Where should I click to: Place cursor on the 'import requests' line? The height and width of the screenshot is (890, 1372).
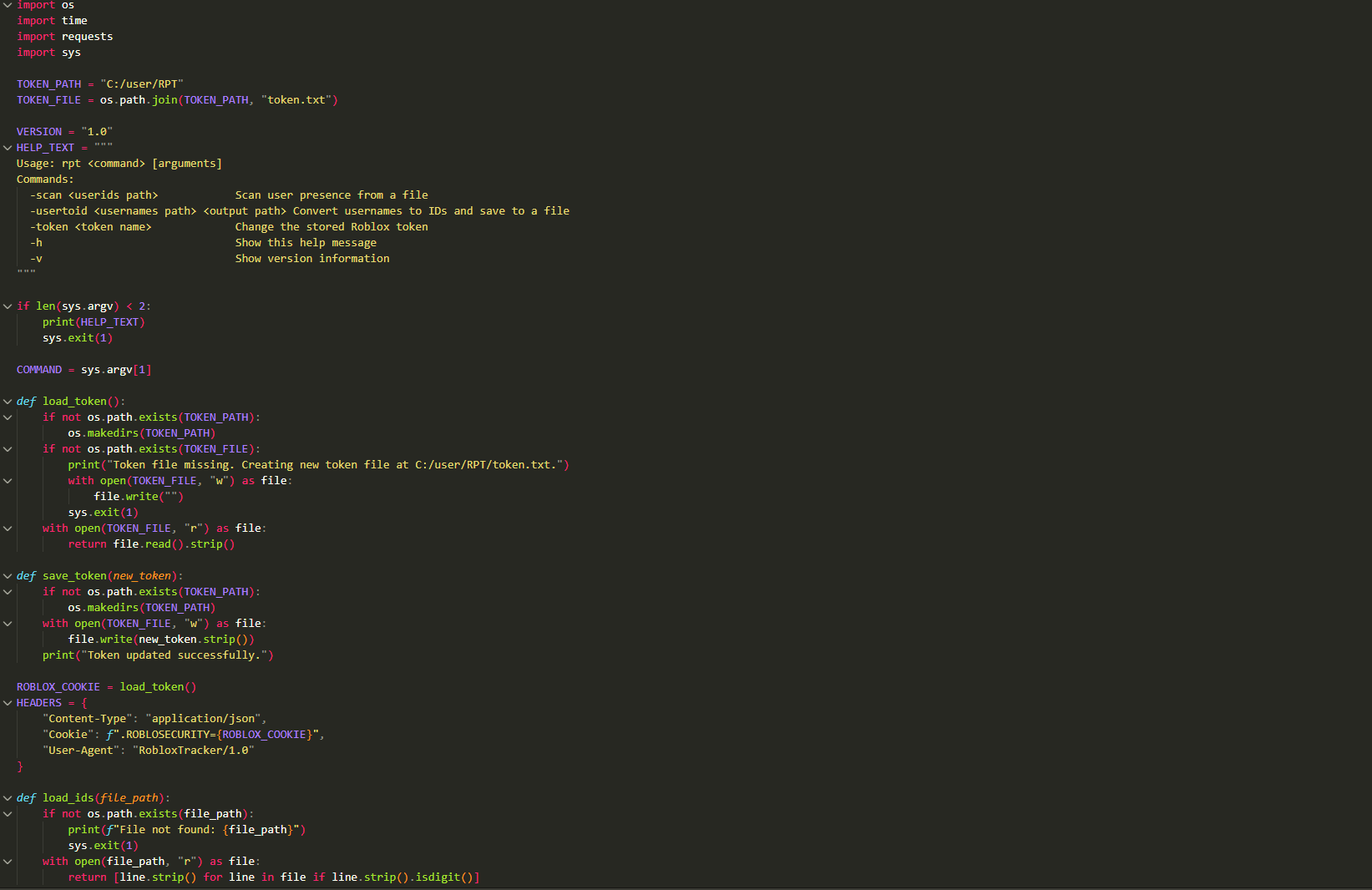click(64, 37)
